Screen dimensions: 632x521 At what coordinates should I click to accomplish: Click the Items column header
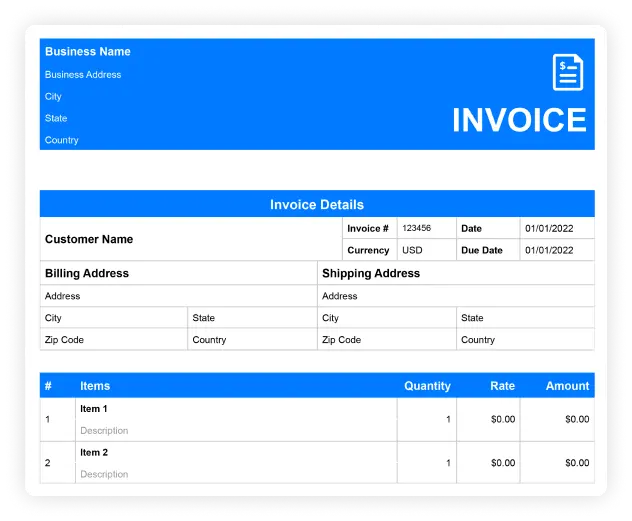[95, 386]
